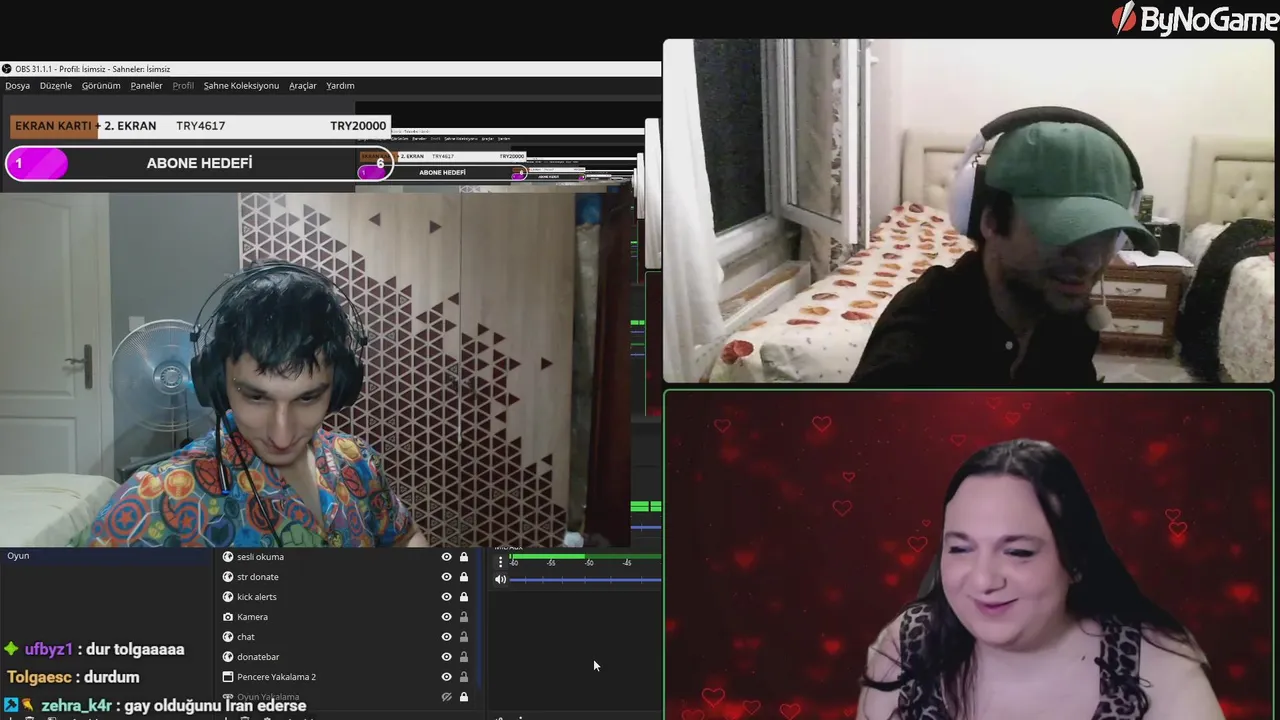Hide the chat source
This screenshot has height=720, width=1280.
(447, 637)
